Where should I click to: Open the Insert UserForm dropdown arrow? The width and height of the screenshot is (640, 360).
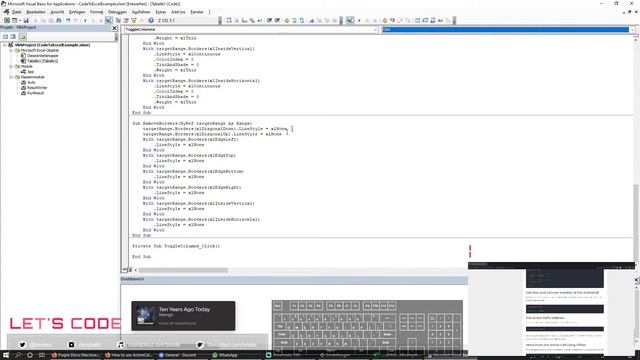[20, 20]
